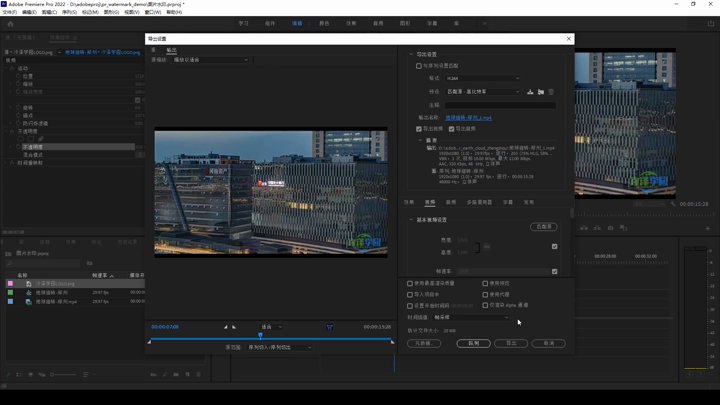Click the aspect ratio correction icon below preview
This screenshot has height=405, width=720.
[329, 327]
